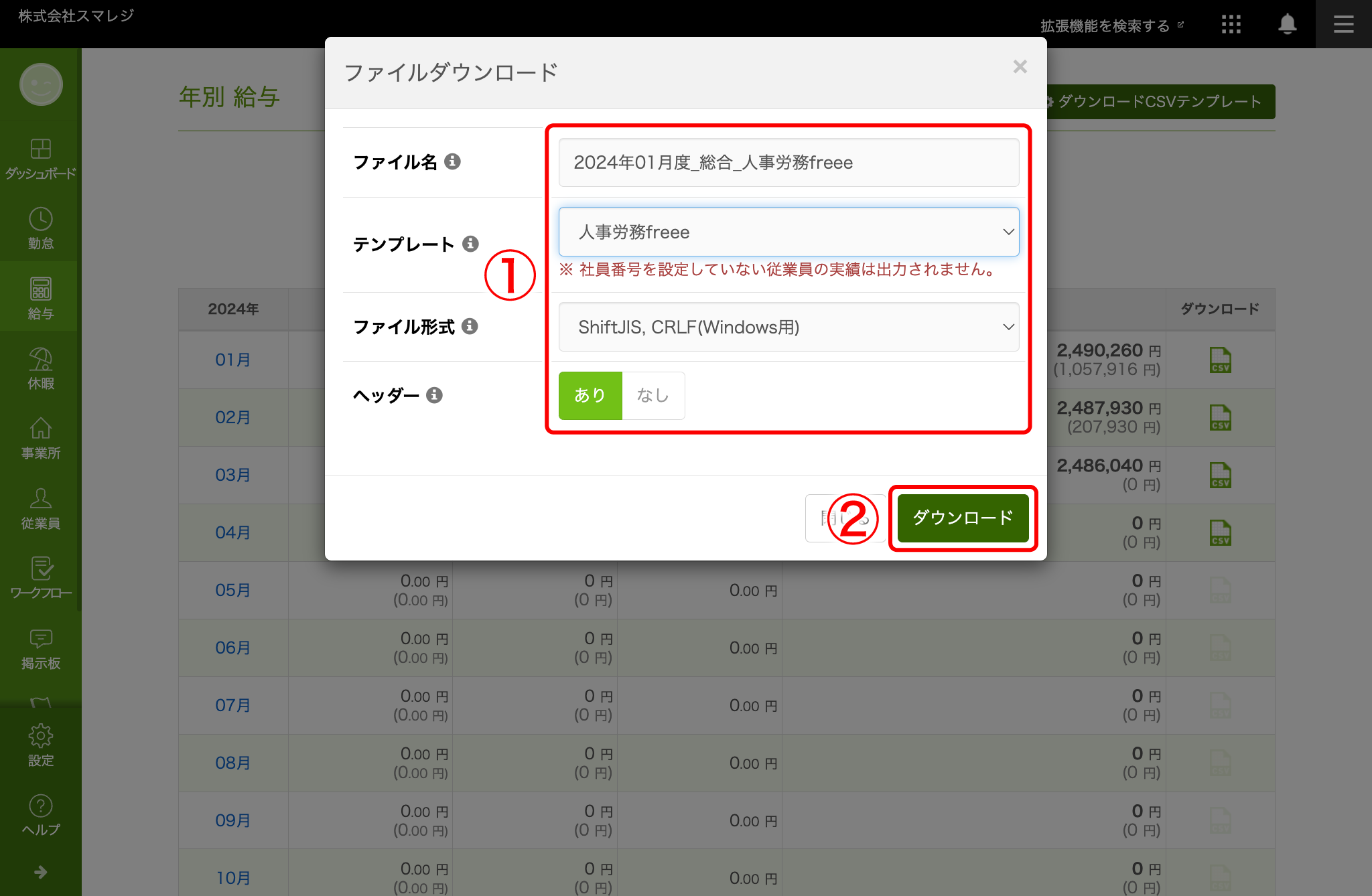Screen dimensions: 1372x896
Task: Click the info icon beside ヘッダー
Action: click(x=435, y=395)
